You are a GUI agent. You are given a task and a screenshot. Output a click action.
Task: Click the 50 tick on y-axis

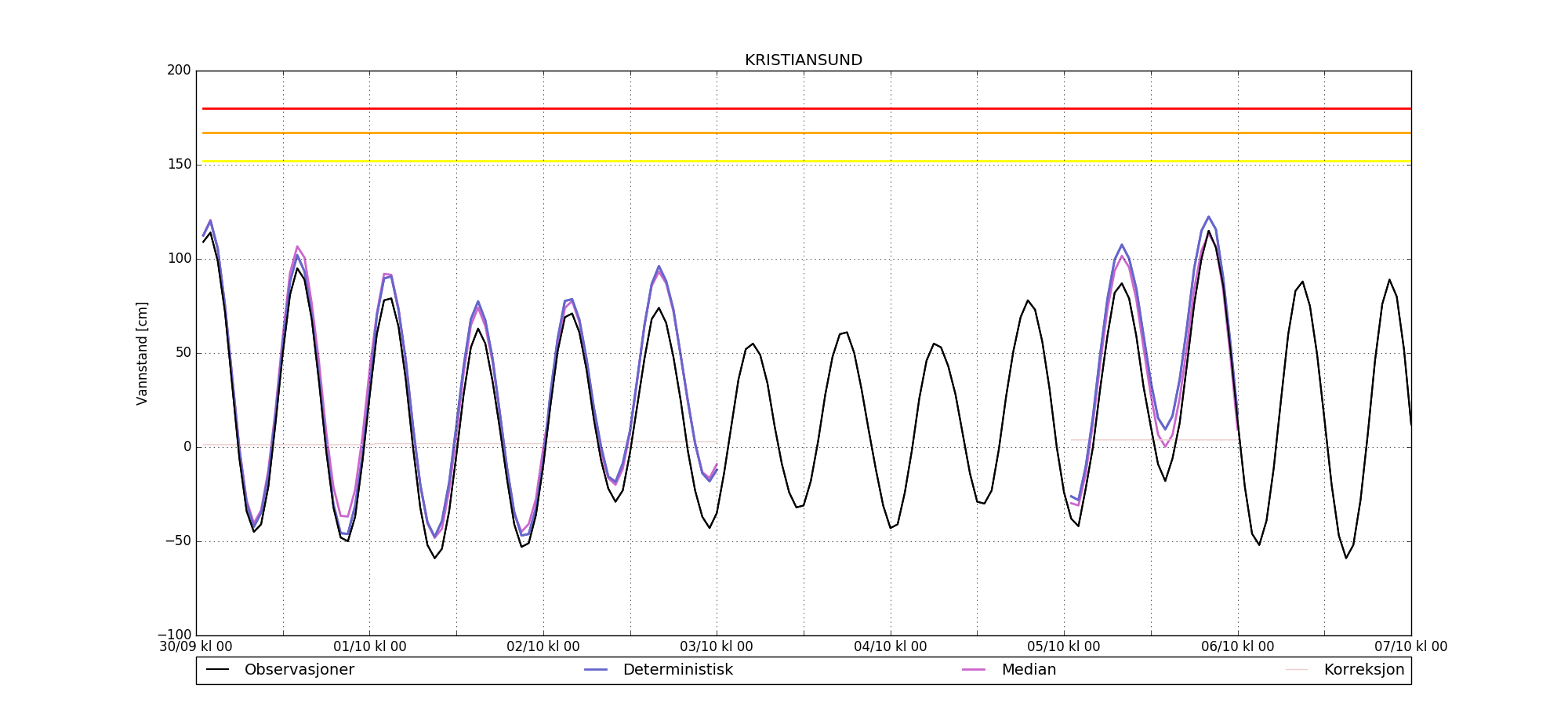coord(182,353)
